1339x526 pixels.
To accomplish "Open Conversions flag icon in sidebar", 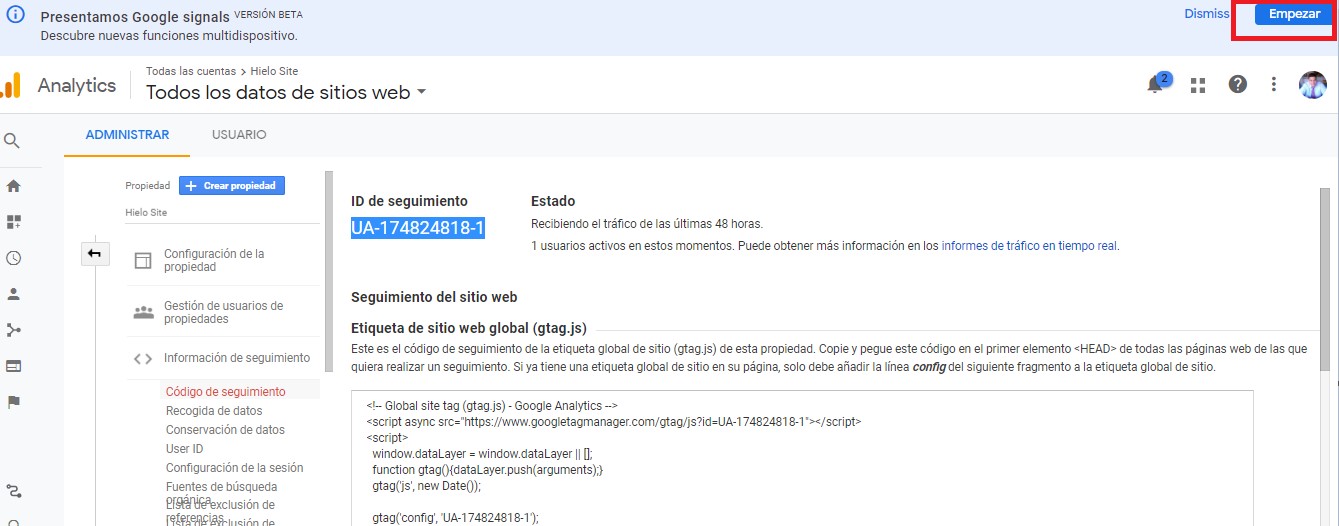I will click(14, 402).
